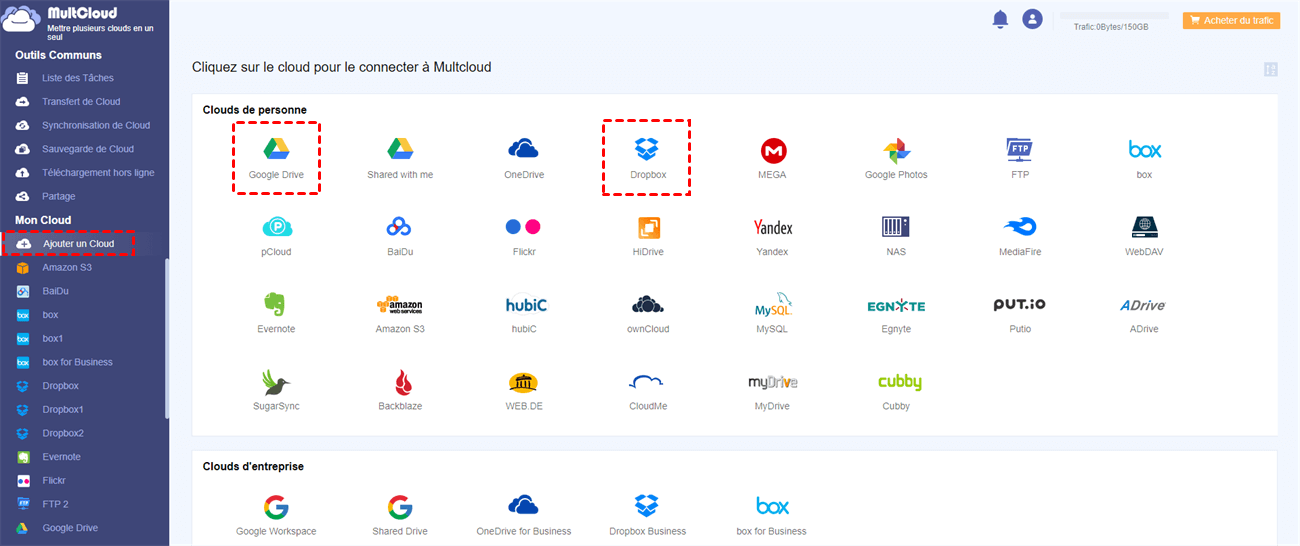Select Google Workspace enterprise cloud
The width and height of the screenshot is (1300, 546).
(276, 506)
